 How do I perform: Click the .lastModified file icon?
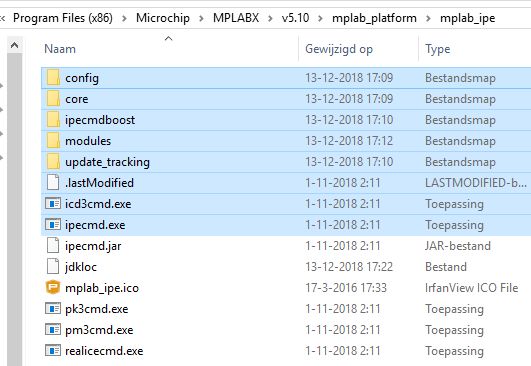[53, 182]
